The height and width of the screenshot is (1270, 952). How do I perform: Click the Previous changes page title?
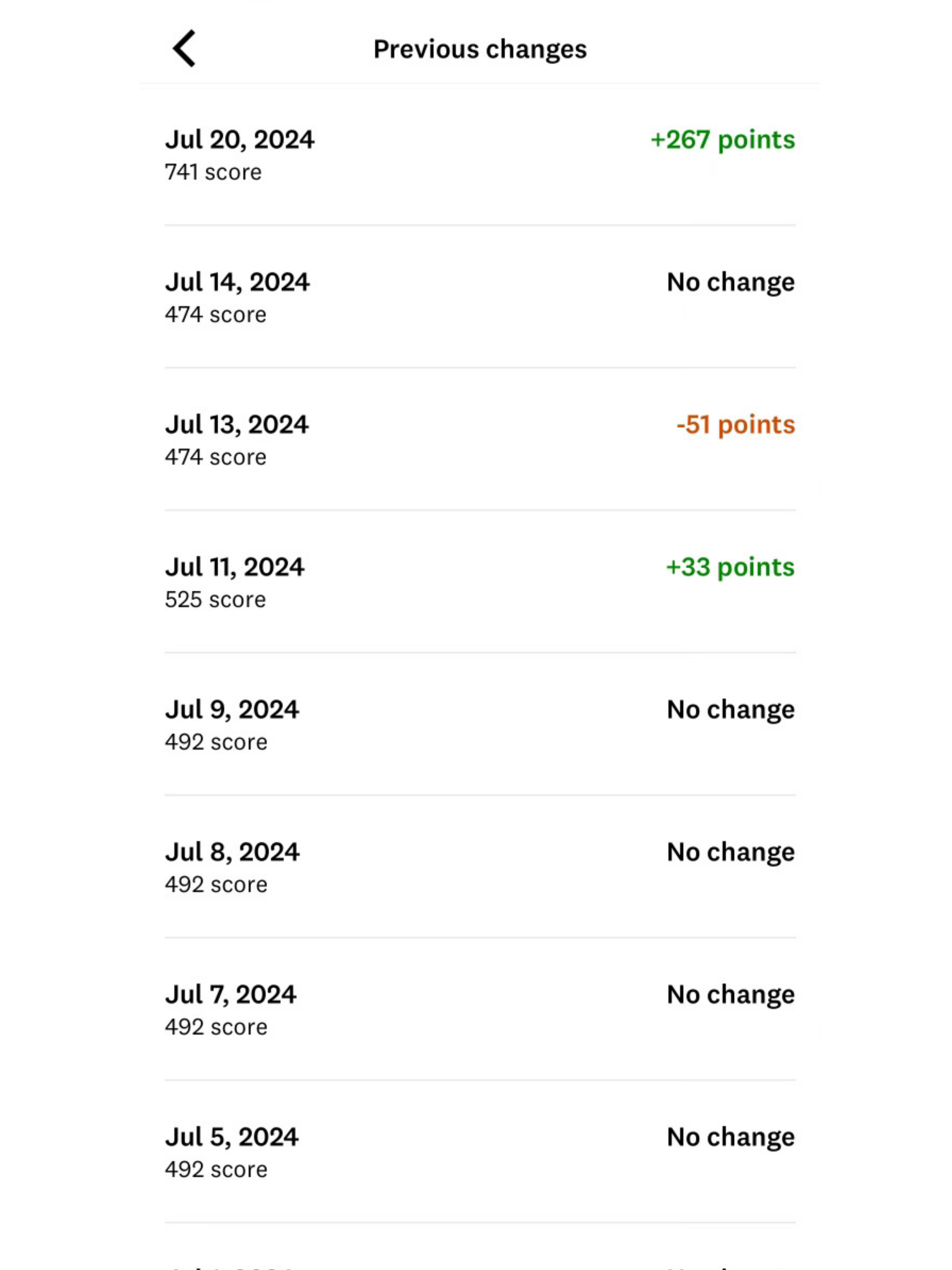click(x=480, y=50)
